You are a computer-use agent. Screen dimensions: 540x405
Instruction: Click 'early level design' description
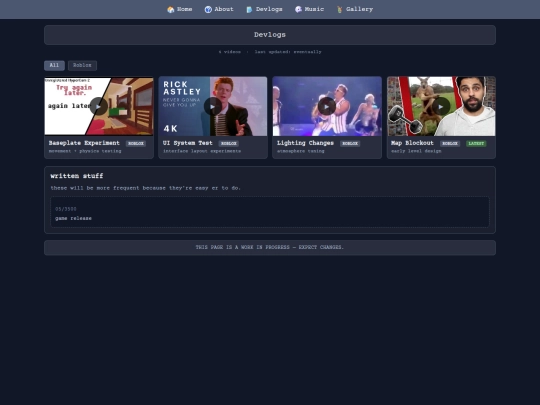point(416,151)
